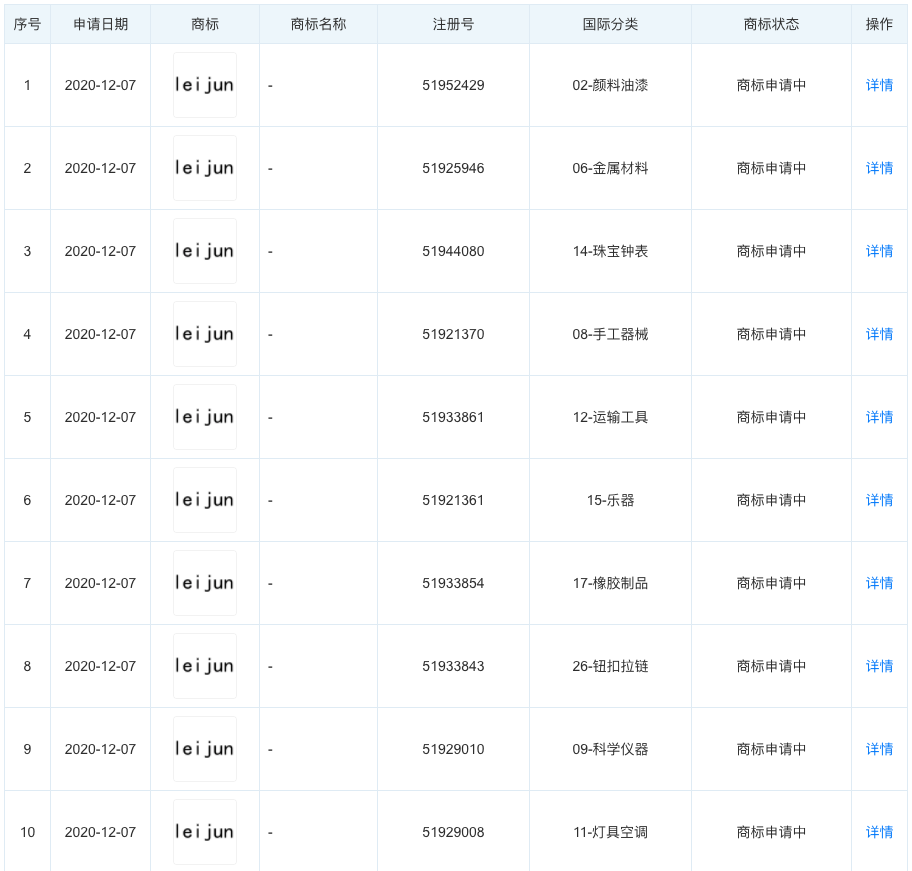Viewport: 912px width, 871px height.
Task: Click the 申请日期 column header
Action: click(x=100, y=24)
